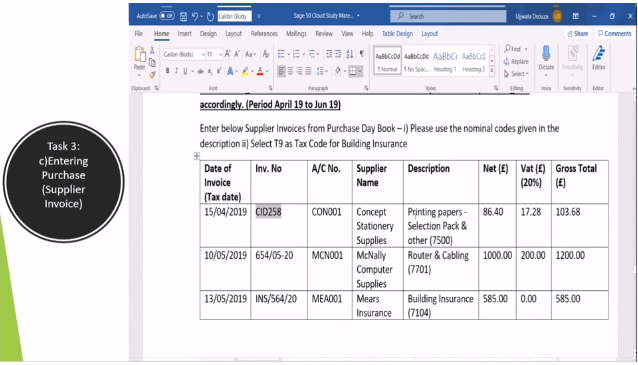Click the Dictate microphone icon
638x365 pixels.
546,54
